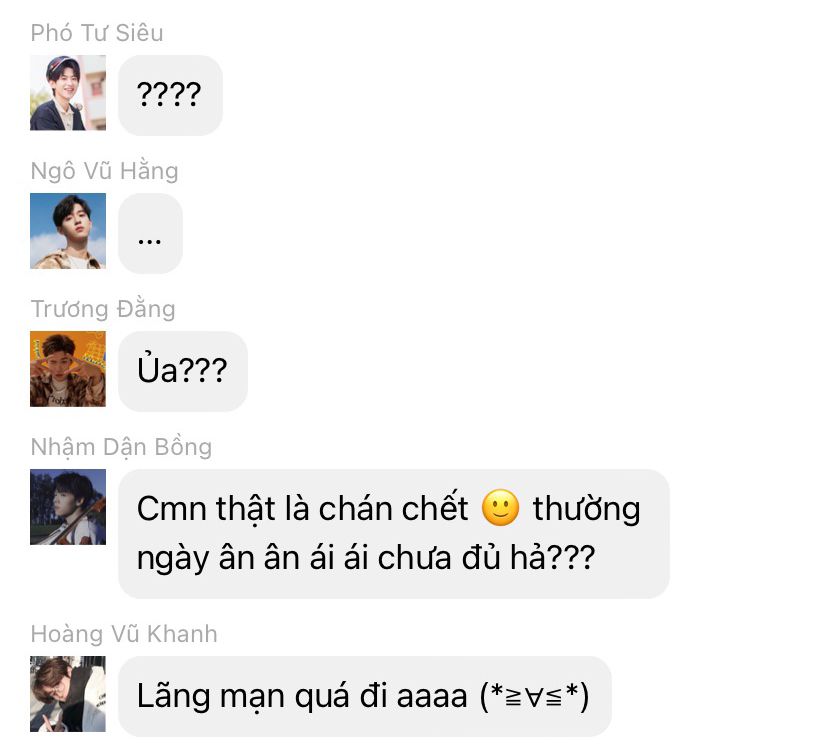
Task: Tap the word 'thường' after the emoji
Action: point(587,510)
